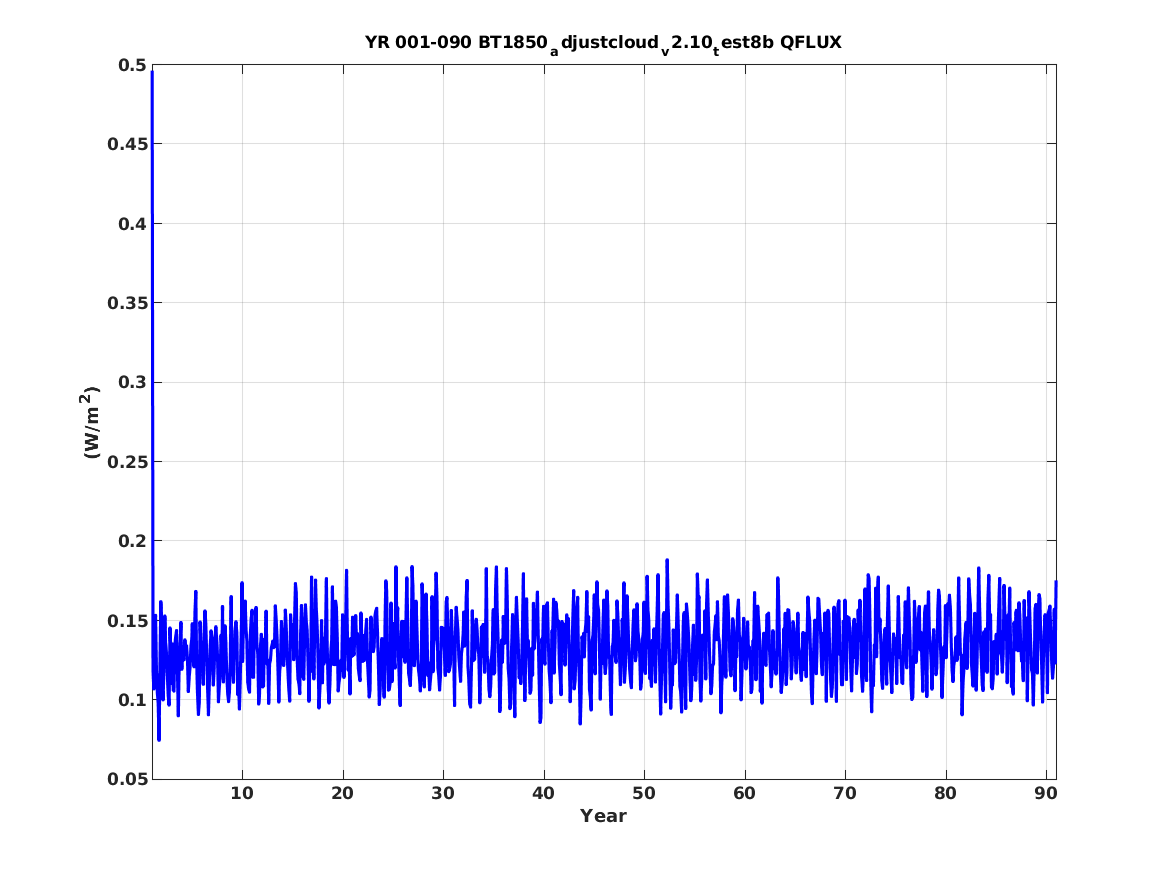This screenshot has width=1167, height=875.
Task: Click x-axis tick label 60
Action: [744, 793]
